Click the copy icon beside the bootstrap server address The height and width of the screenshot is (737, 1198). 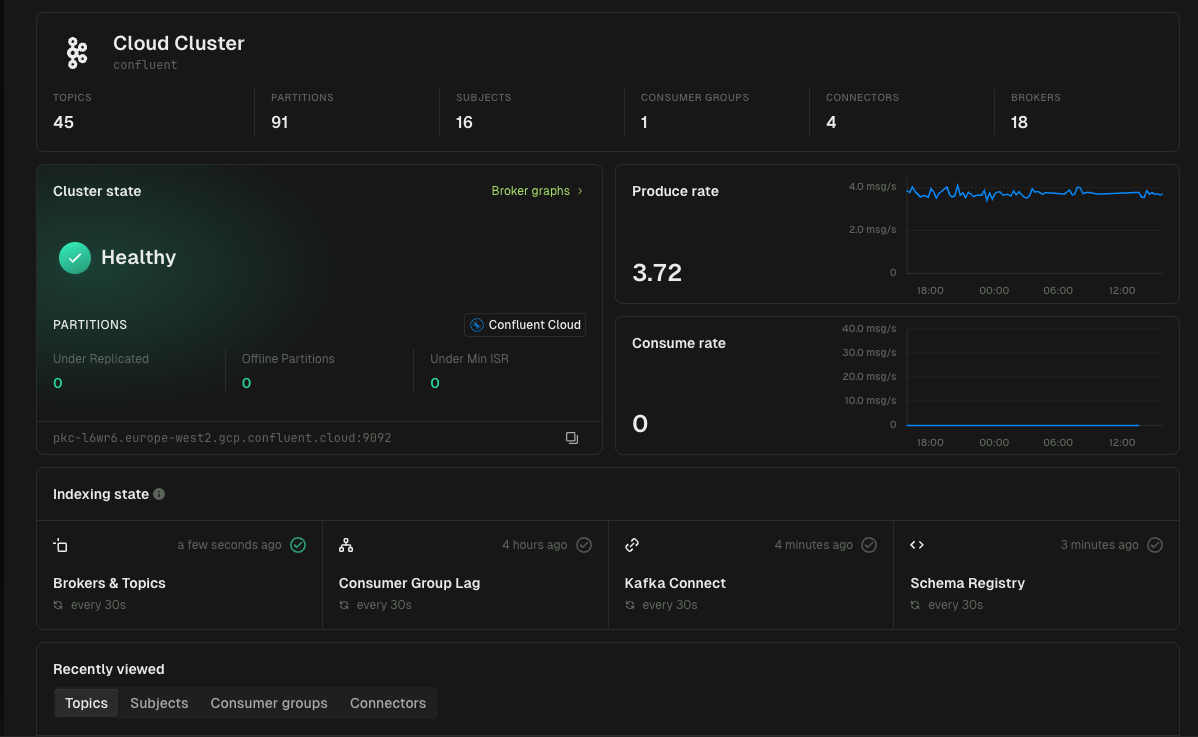point(571,437)
